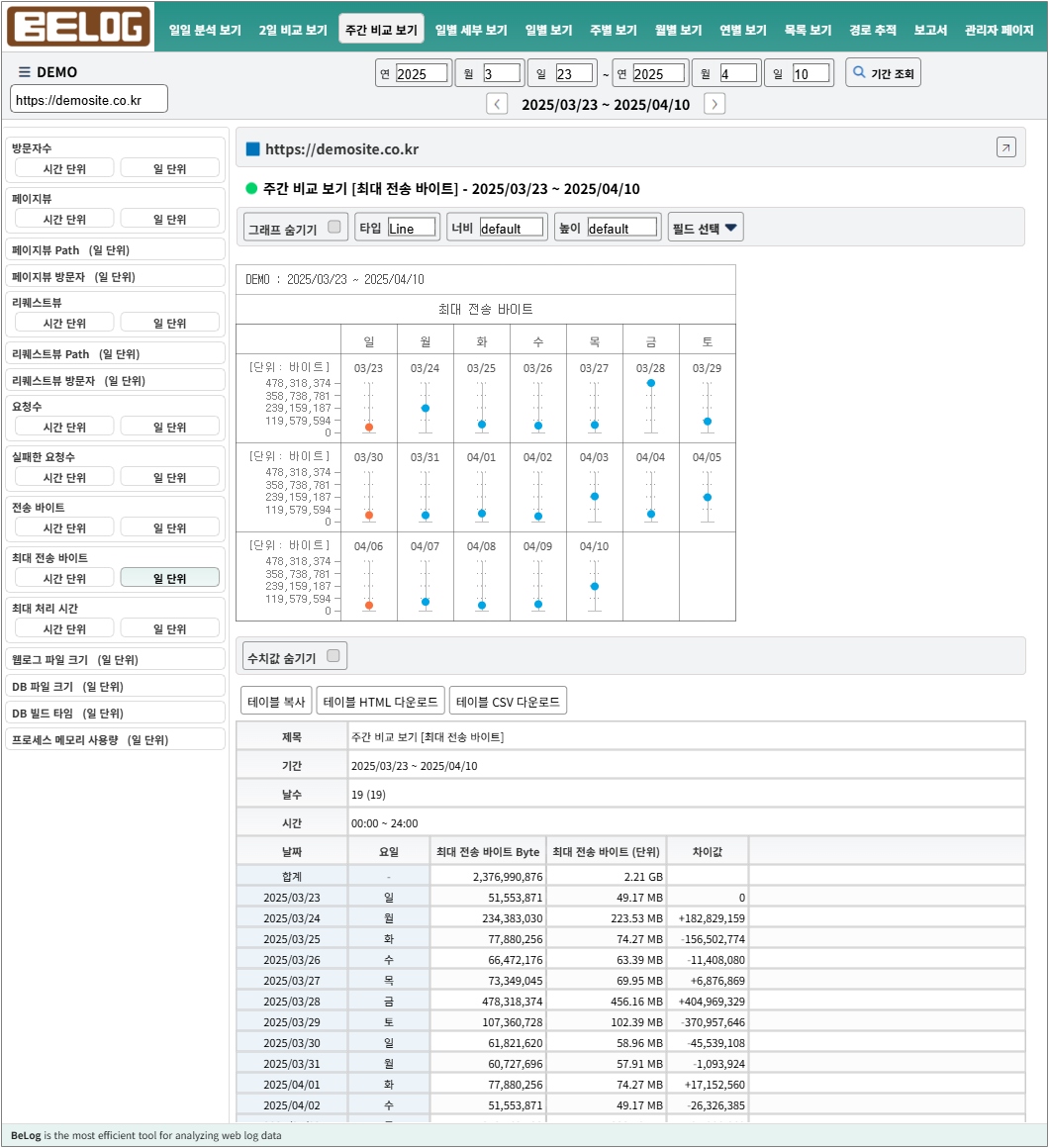Open the 주별 보기 tab
The width and height of the screenshot is (1049, 1148).
[614, 30]
